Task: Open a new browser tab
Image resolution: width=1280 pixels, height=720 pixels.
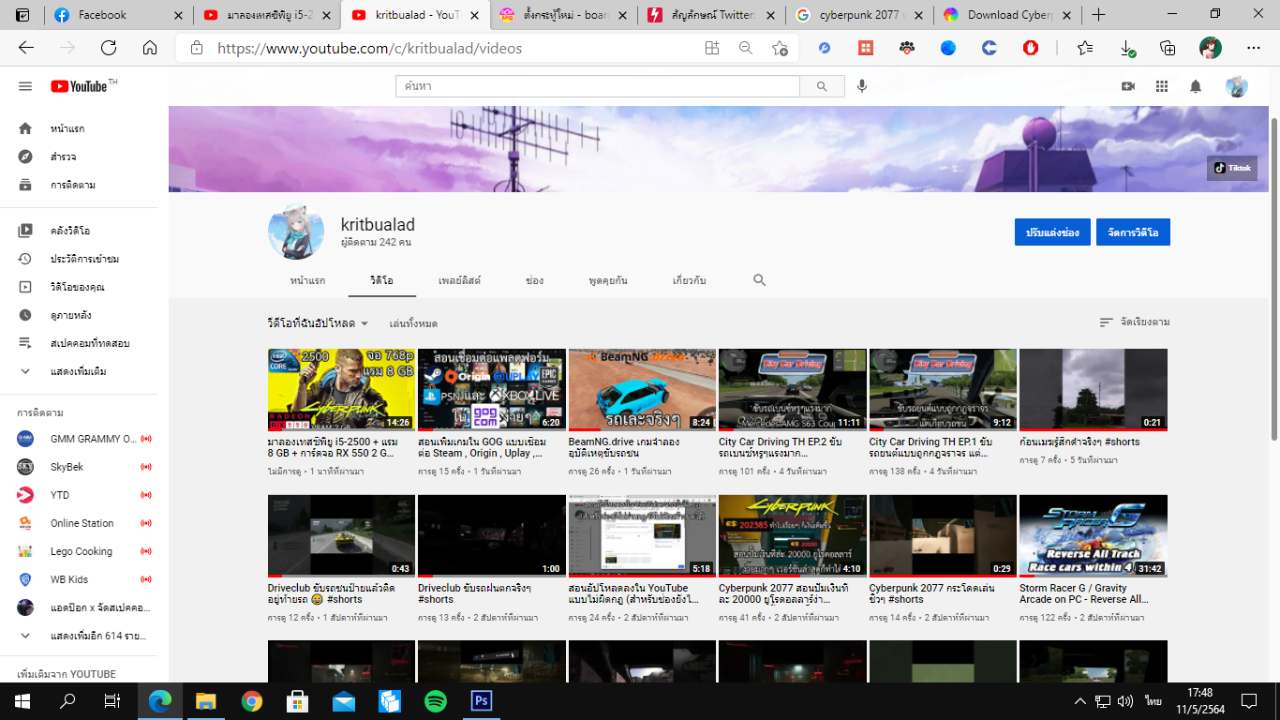Action: 1099,15
